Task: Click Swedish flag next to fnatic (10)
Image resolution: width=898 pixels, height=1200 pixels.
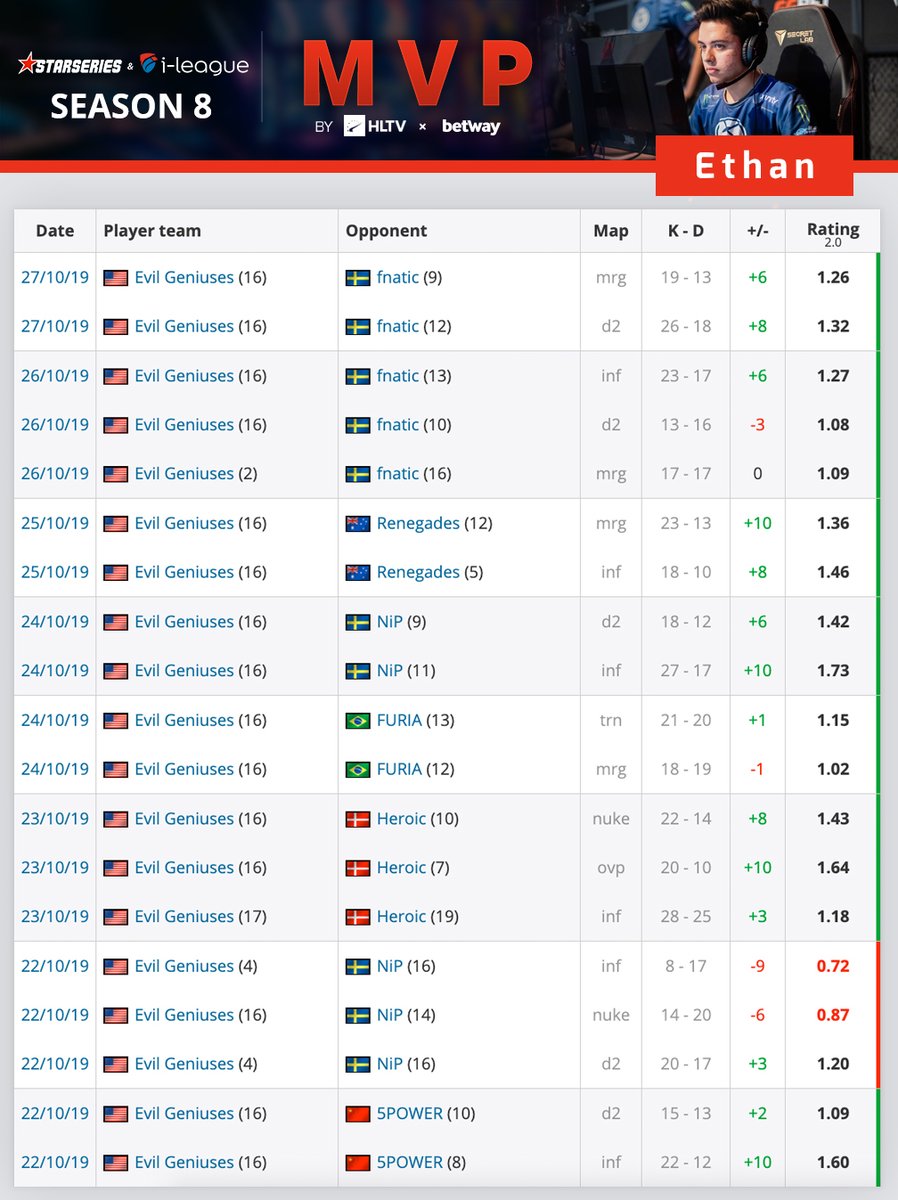Action: [357, 424]
